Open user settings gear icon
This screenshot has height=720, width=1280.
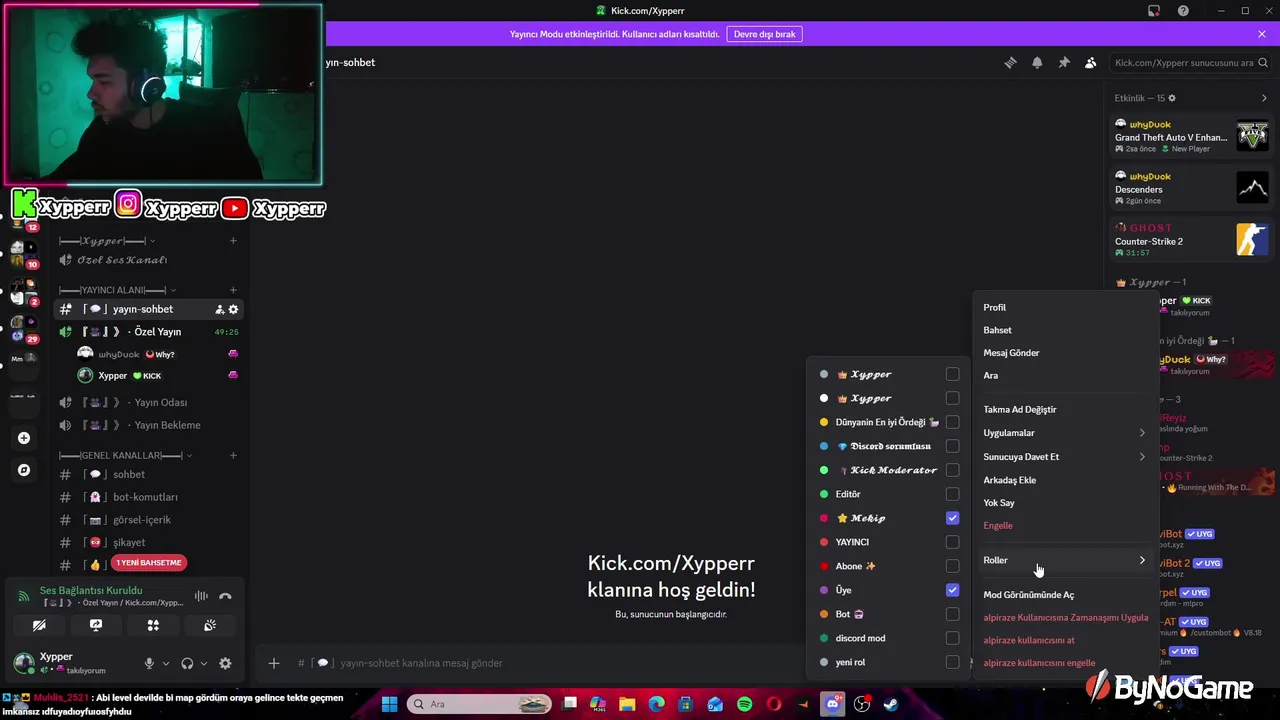225,663
